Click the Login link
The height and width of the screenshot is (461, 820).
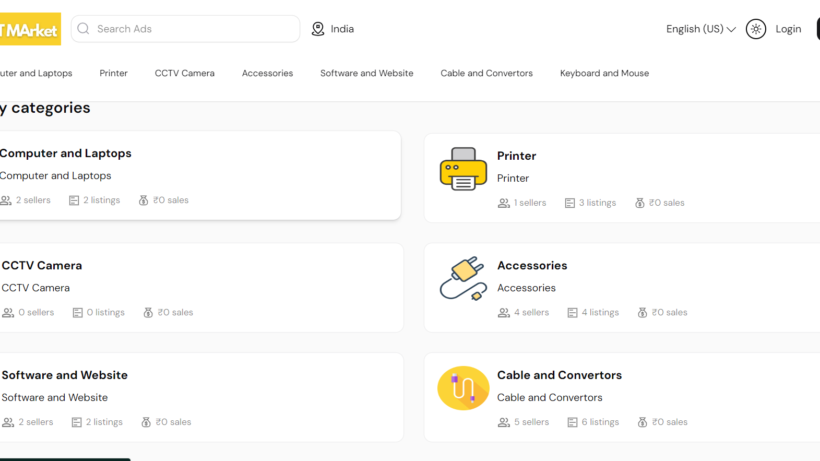click(x=788, y=29)
